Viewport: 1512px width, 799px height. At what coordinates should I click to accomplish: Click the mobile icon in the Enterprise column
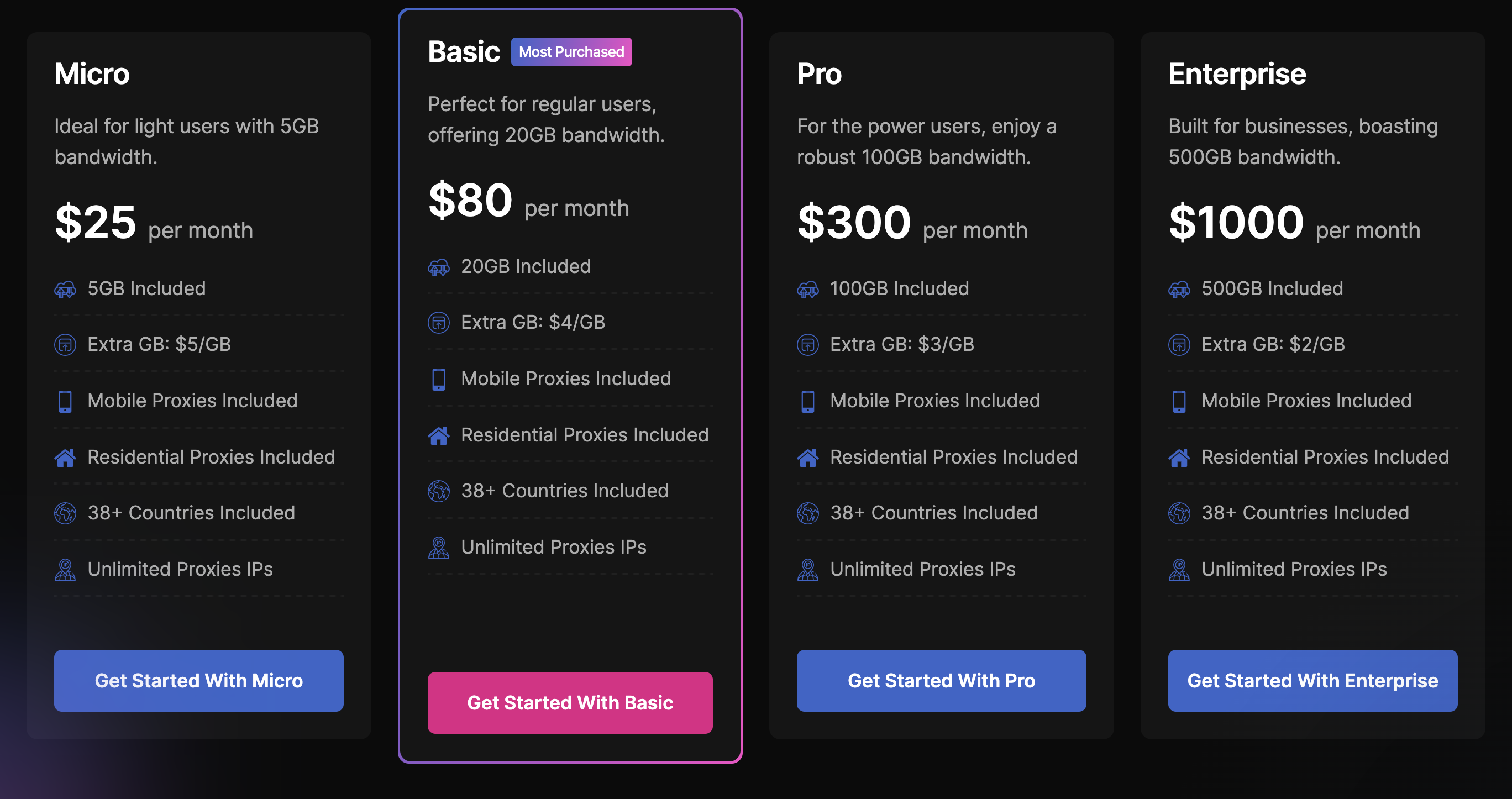click(1179, 401)
